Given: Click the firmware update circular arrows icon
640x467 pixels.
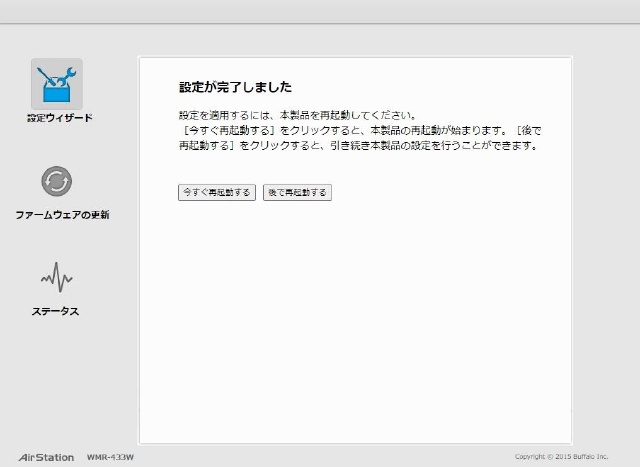Looking at the screenshot, I should (x=57, y=181).
